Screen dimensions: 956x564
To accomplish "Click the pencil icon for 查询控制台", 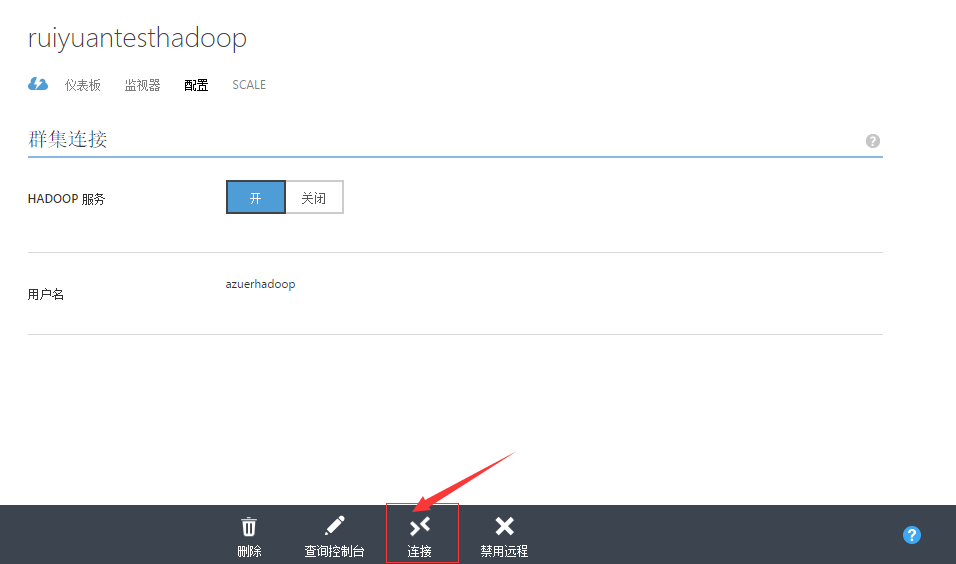I will point(334,526).
